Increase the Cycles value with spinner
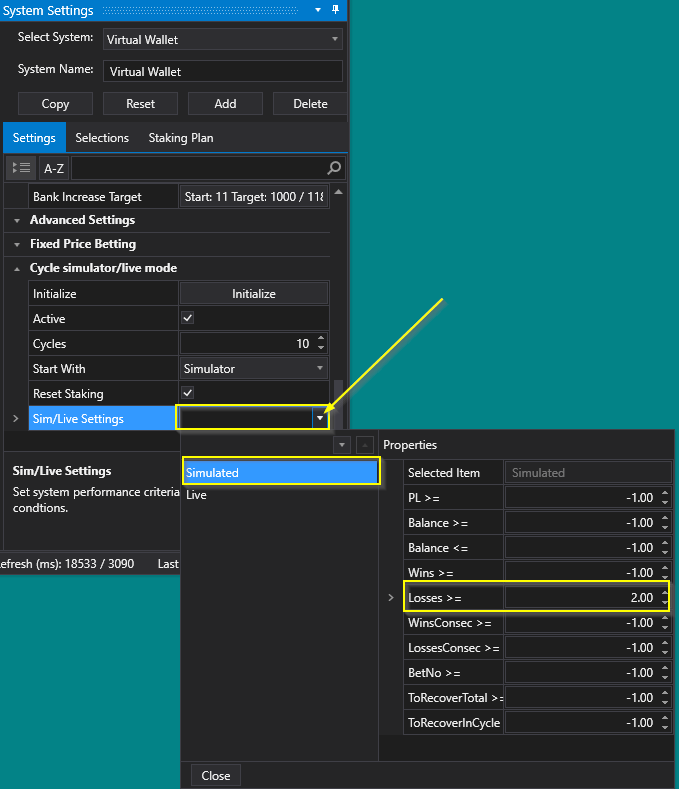 coord(321,338)
